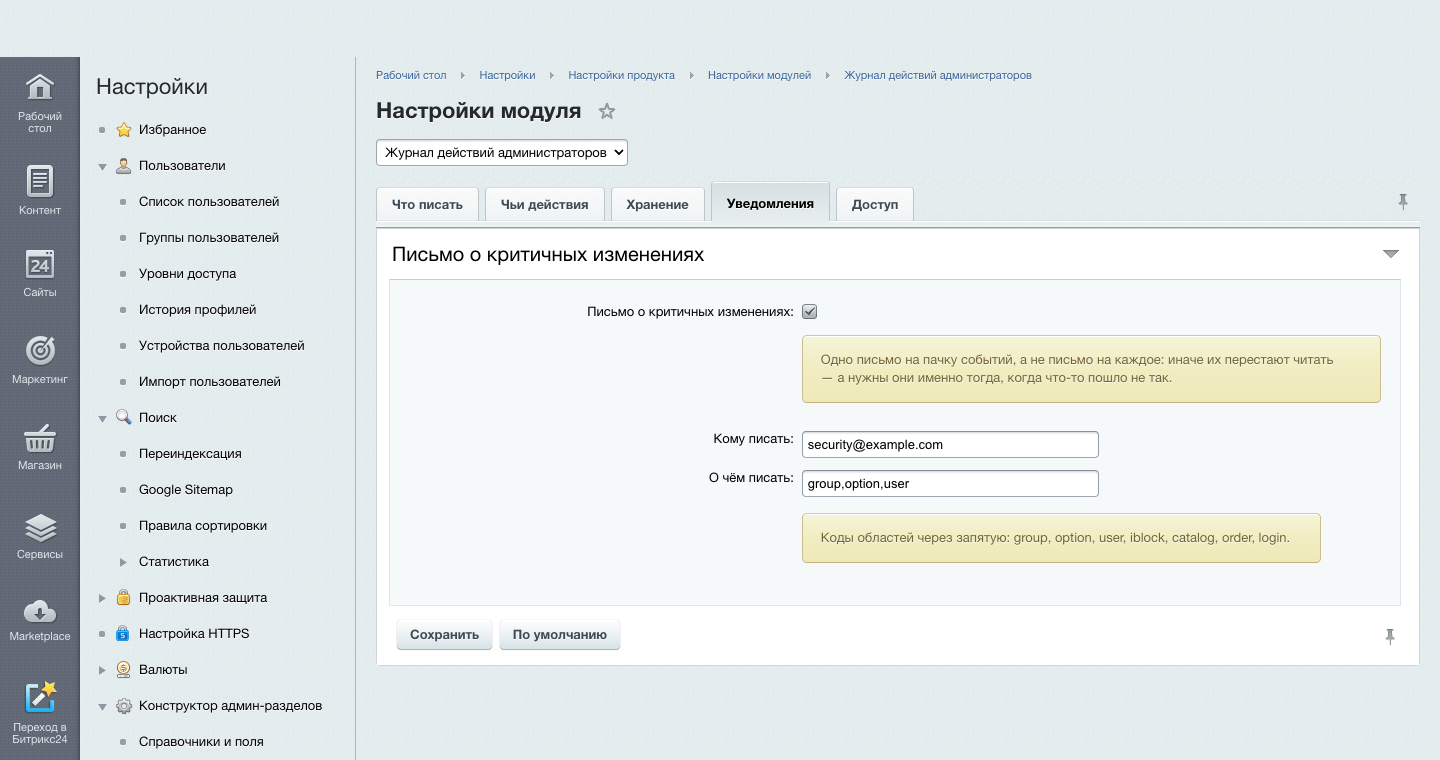This screenshot has height=760, width=1440.
Task: Click the Кому писать email field
Action: pos(950,444)
